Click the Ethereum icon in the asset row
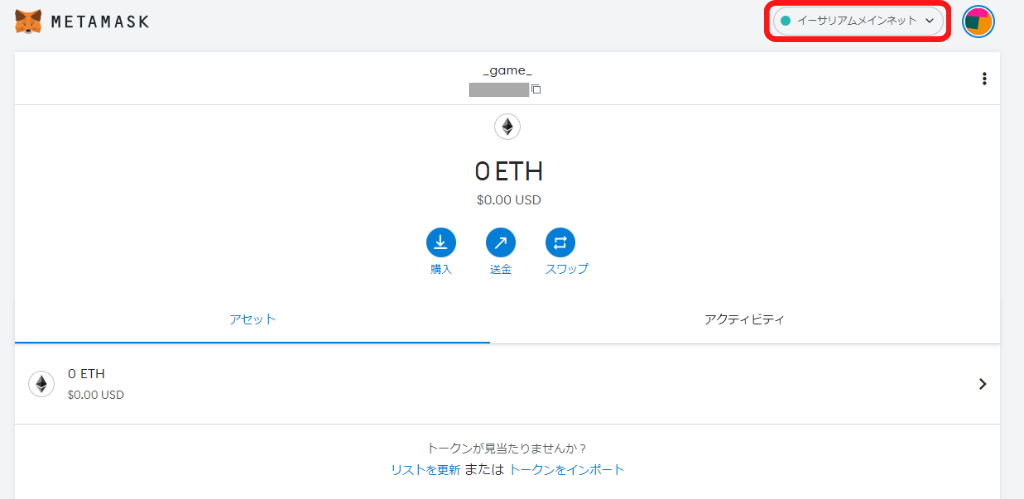The height and width of the screenshot is (499, 1024). (x=41, y=384)
